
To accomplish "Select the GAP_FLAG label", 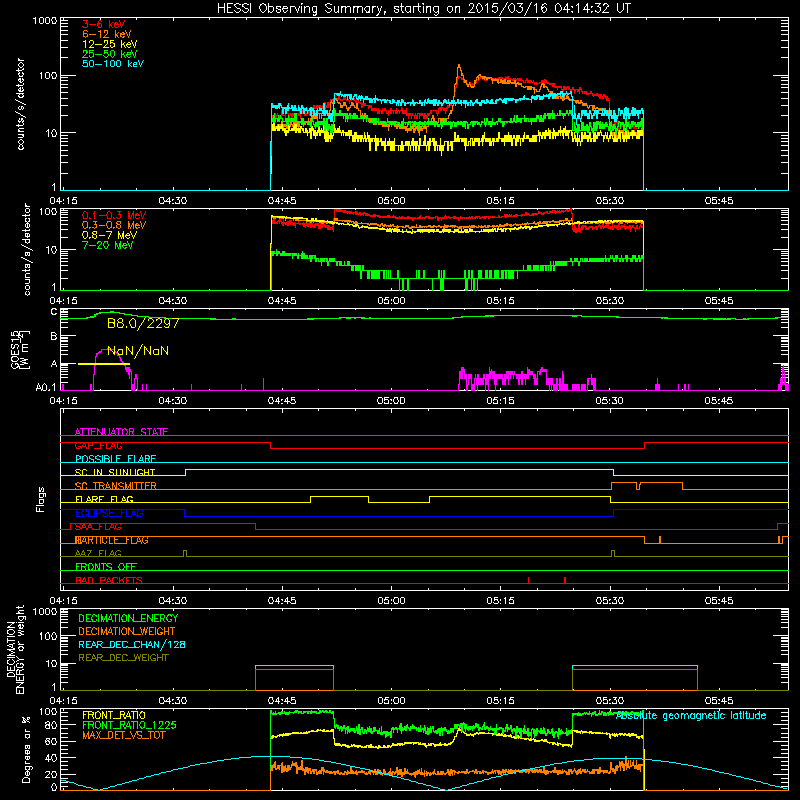I will click(x=98, y=445).
